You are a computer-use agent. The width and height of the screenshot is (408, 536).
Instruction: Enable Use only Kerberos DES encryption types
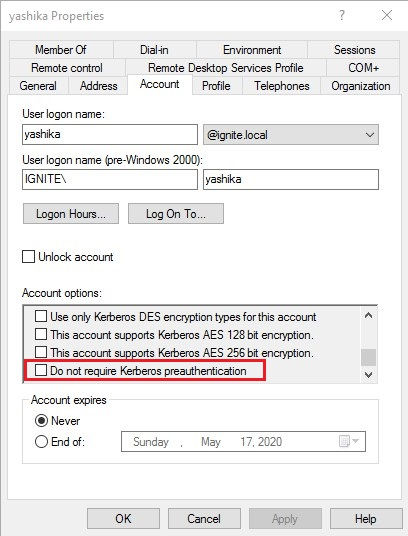tap(41, 316)
